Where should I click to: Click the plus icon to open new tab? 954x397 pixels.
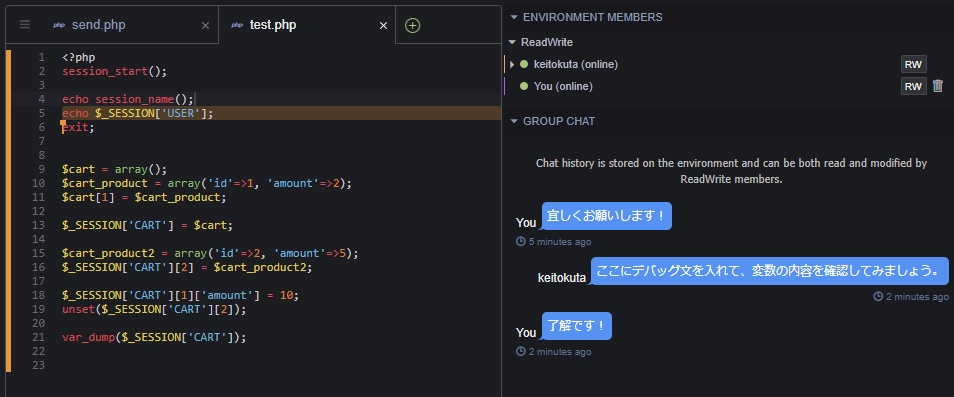click(413, 26)
